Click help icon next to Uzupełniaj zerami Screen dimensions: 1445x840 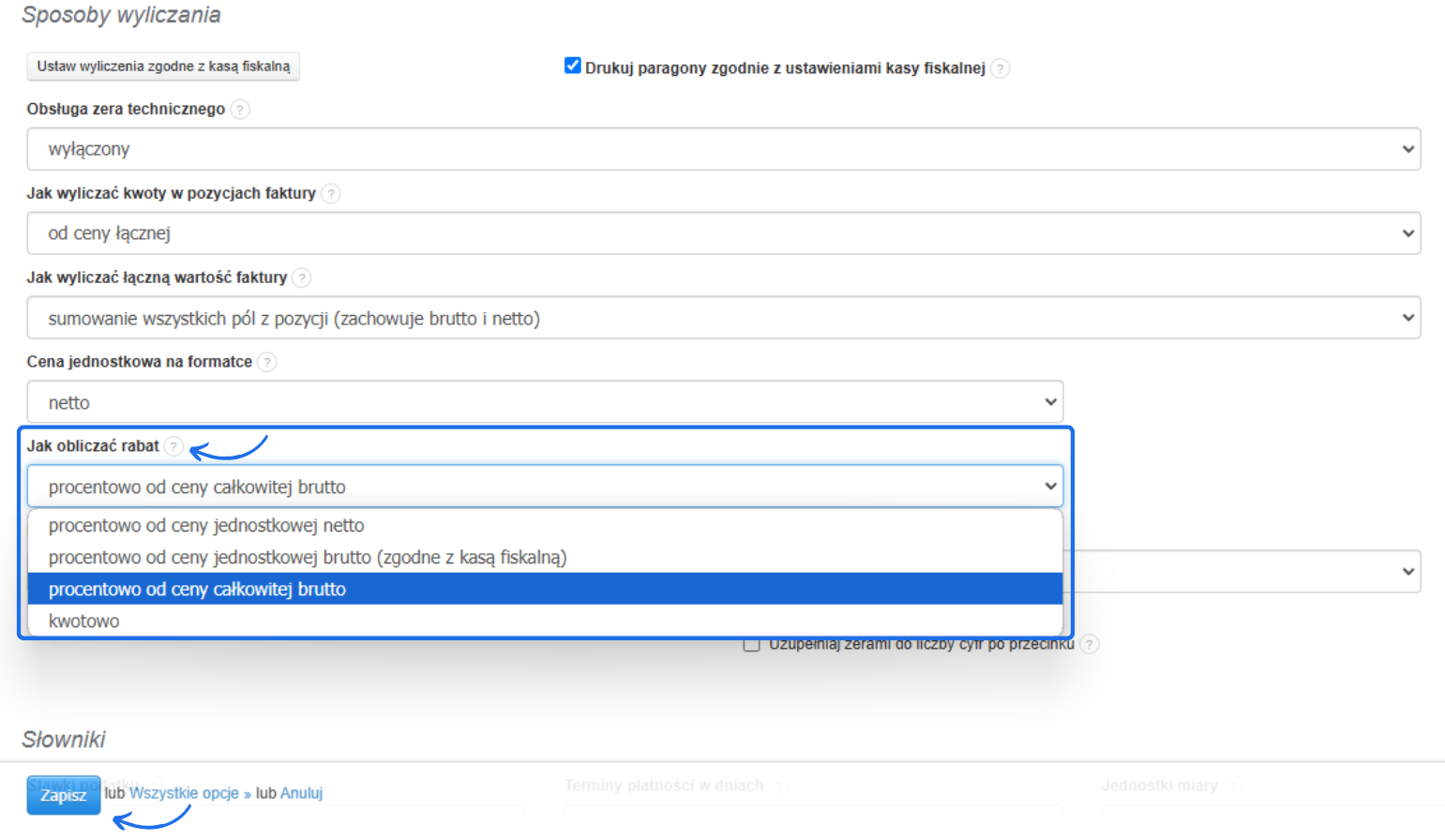click(x=1089, y=644)
